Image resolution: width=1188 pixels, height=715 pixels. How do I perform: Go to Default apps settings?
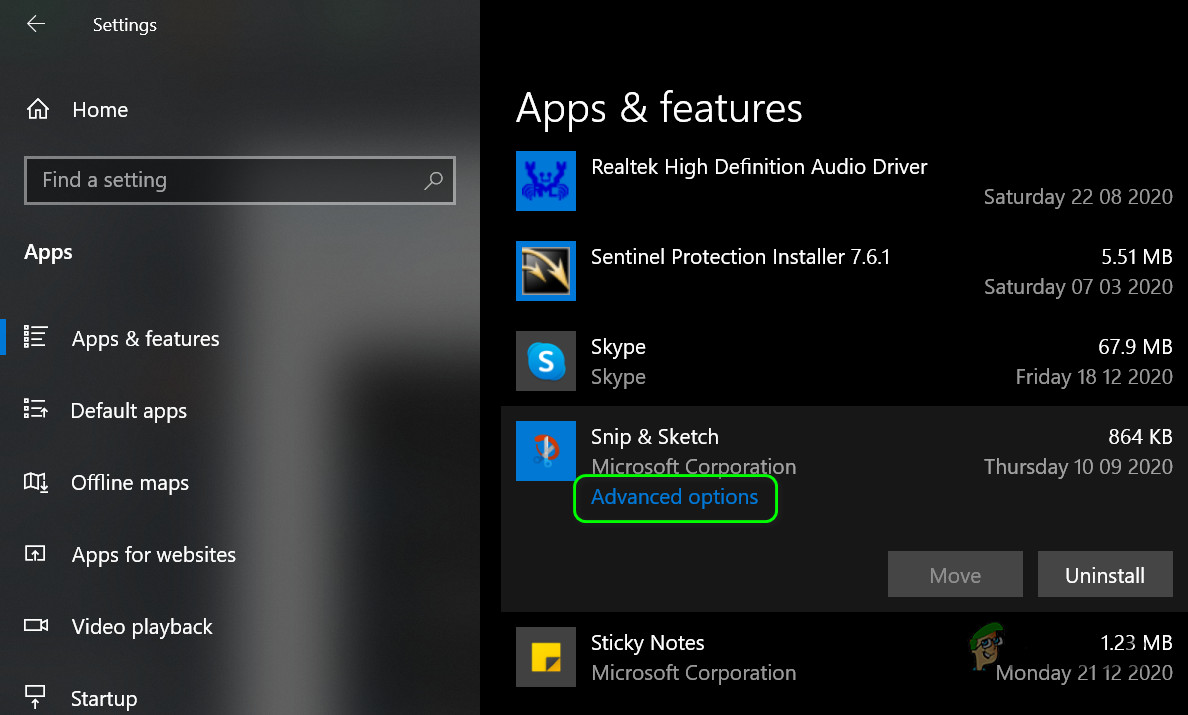click(x=128, y=411)
